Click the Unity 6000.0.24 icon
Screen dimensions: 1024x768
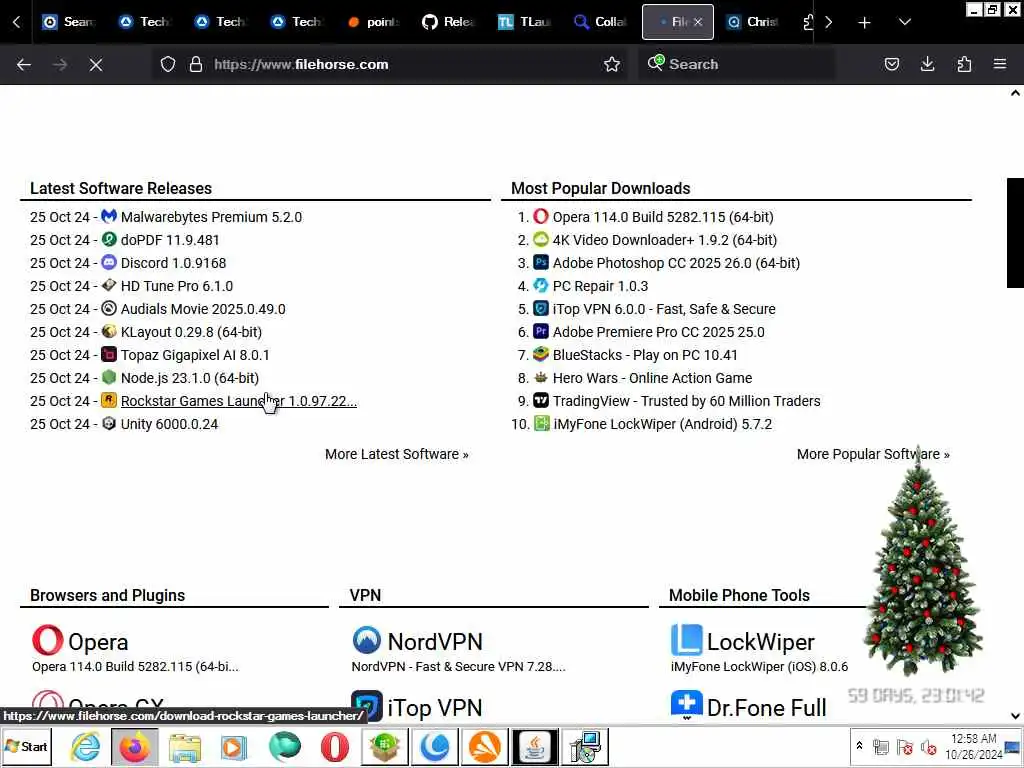click(x=109, y=423)
